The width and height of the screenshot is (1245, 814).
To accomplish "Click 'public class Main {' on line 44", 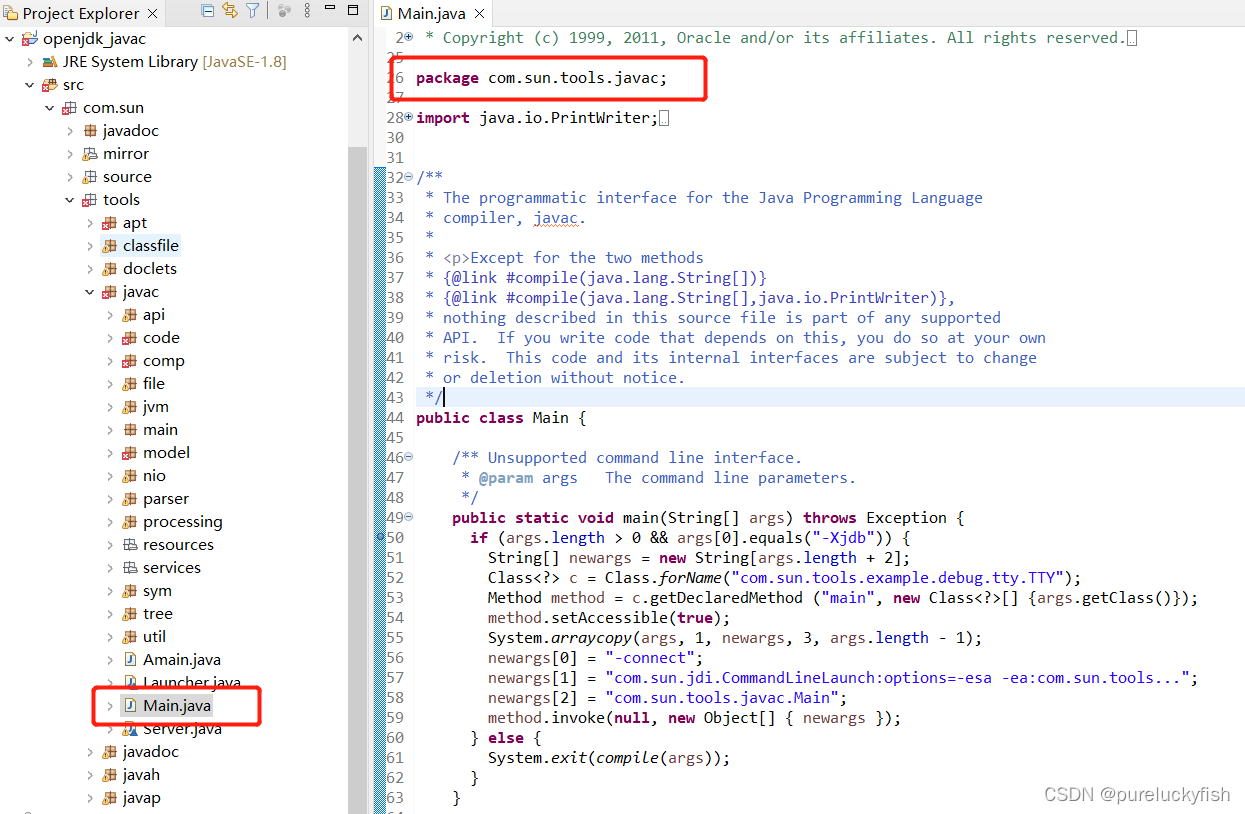I will 501,418.
